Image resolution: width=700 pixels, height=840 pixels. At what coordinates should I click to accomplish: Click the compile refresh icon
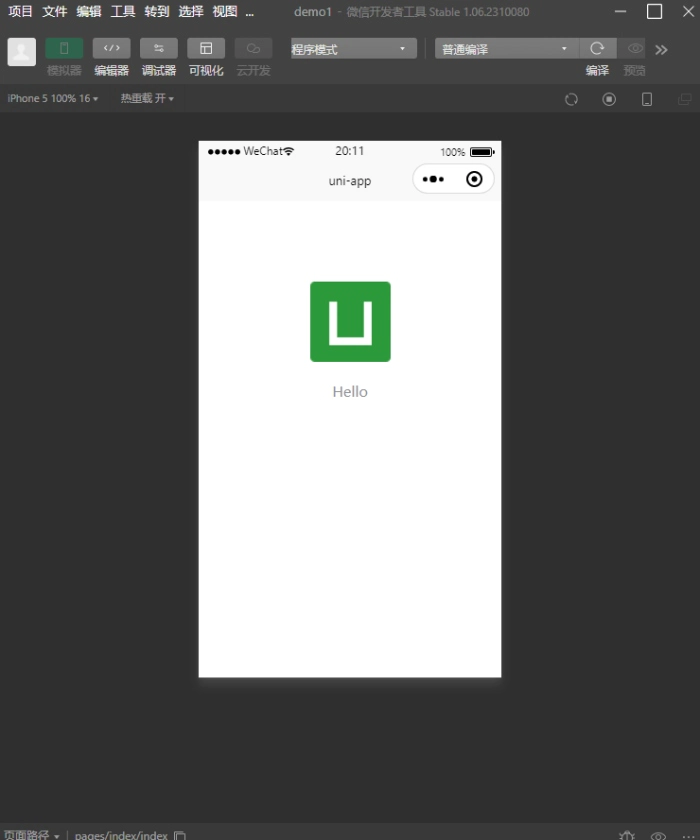(x=597, y=49)
